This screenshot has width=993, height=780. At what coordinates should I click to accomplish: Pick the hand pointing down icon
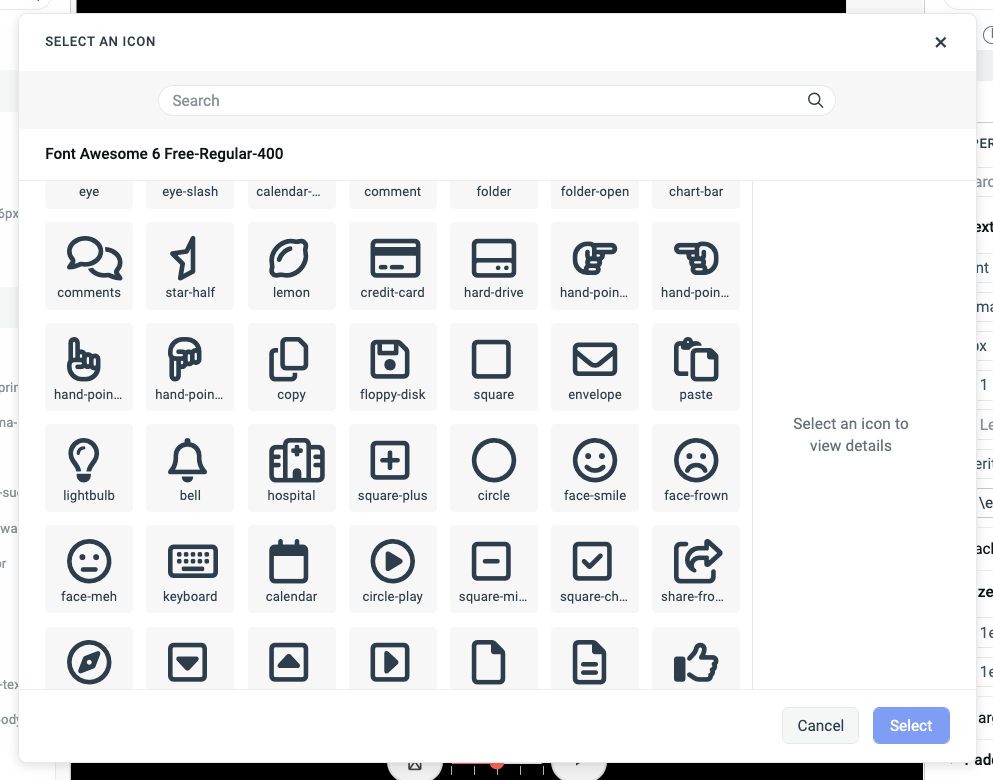pyautogui.click(x=190, y=367)
